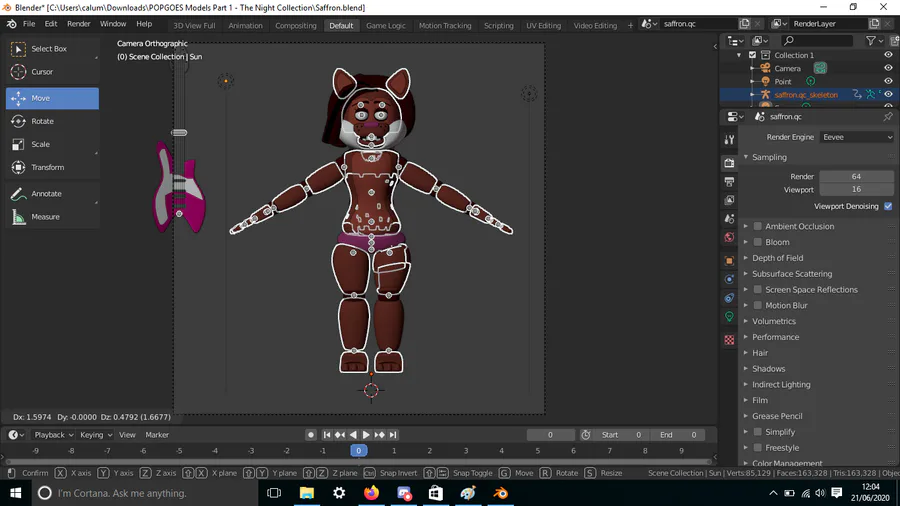
Task: Open the Render properties tab
Action: (x=729, y=163)
